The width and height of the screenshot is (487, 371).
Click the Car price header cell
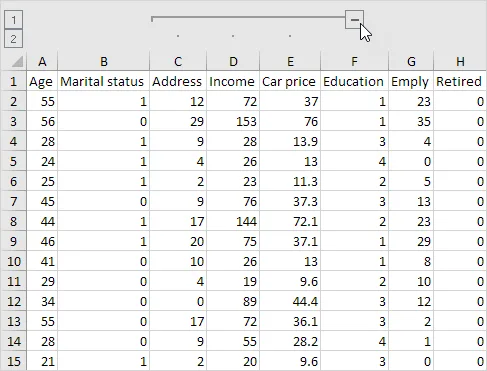click(x=290, y=81)
